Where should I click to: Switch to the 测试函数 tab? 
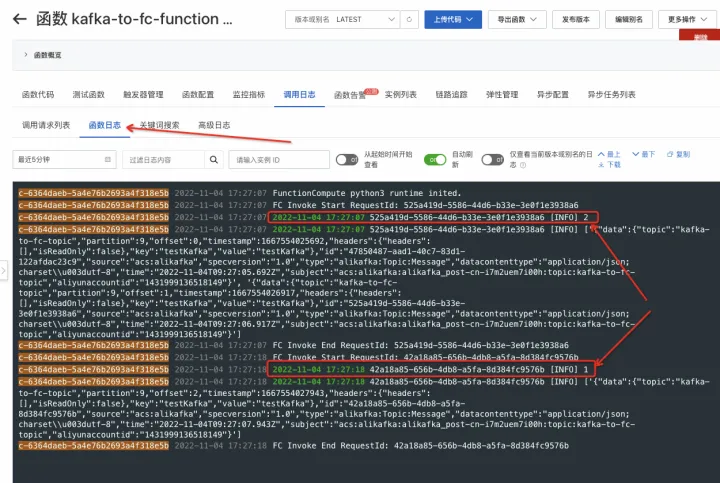[89, 95]
